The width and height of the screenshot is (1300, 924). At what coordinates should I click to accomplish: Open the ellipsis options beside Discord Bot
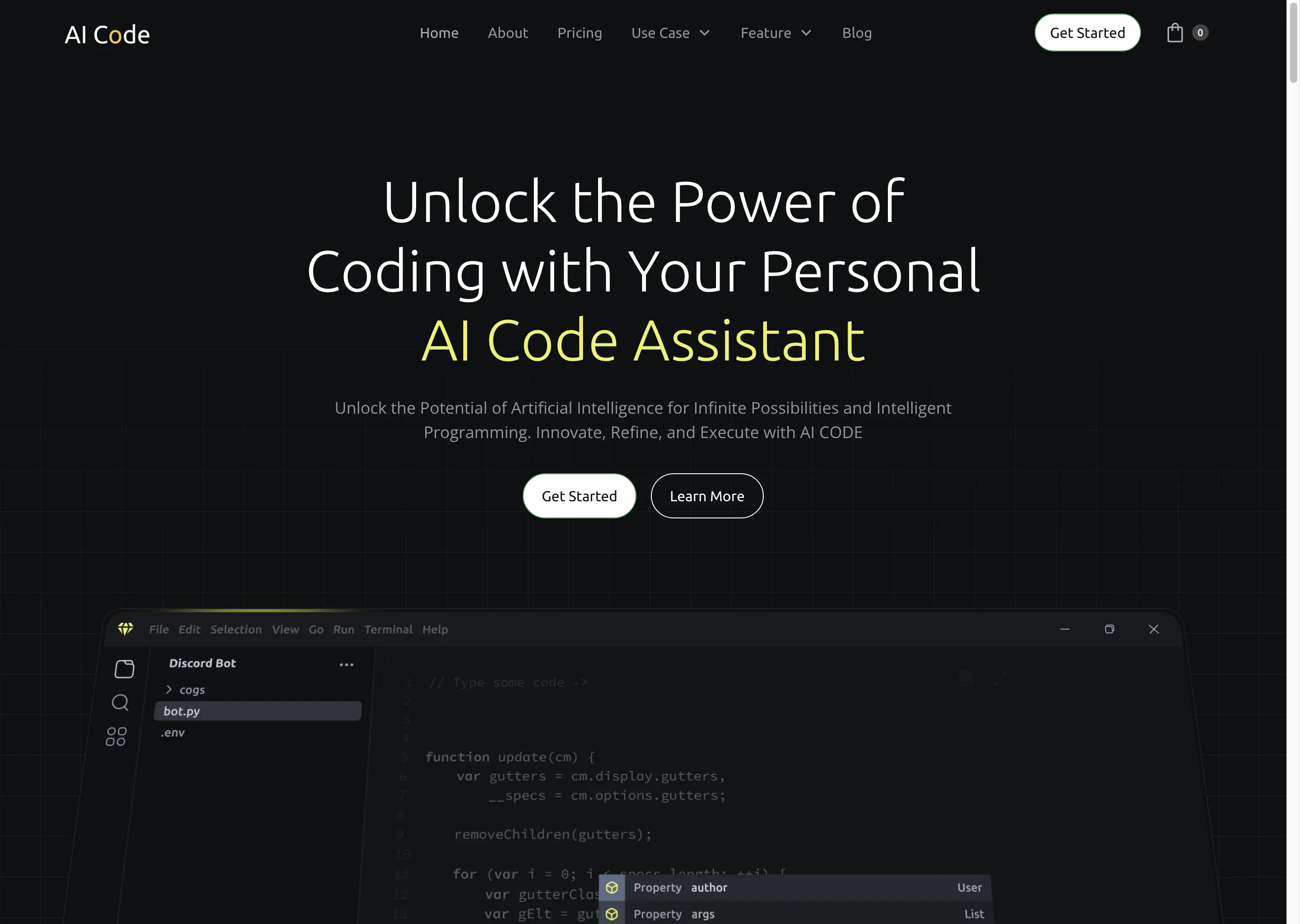[x=346, y=665]
